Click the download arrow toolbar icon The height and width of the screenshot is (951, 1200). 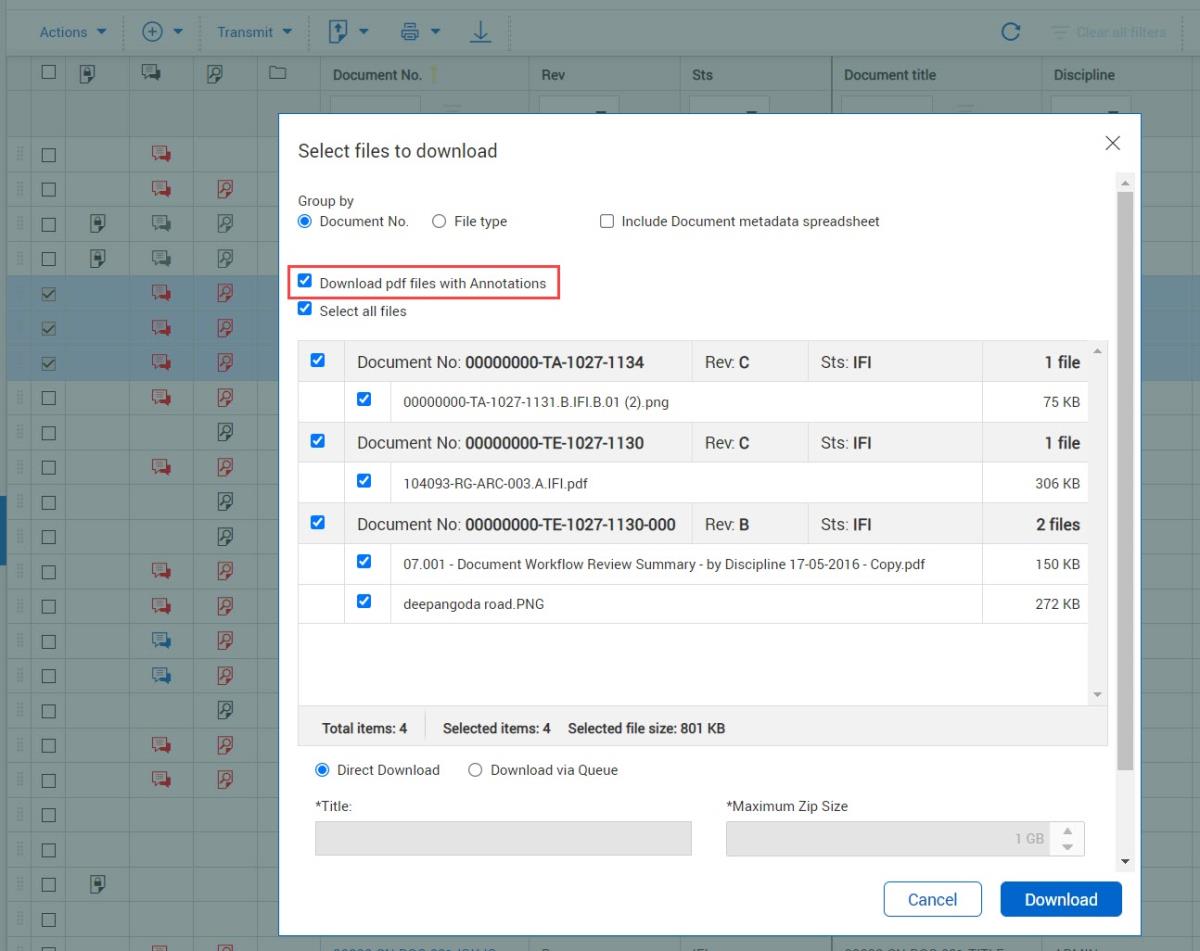coord(481,32)
